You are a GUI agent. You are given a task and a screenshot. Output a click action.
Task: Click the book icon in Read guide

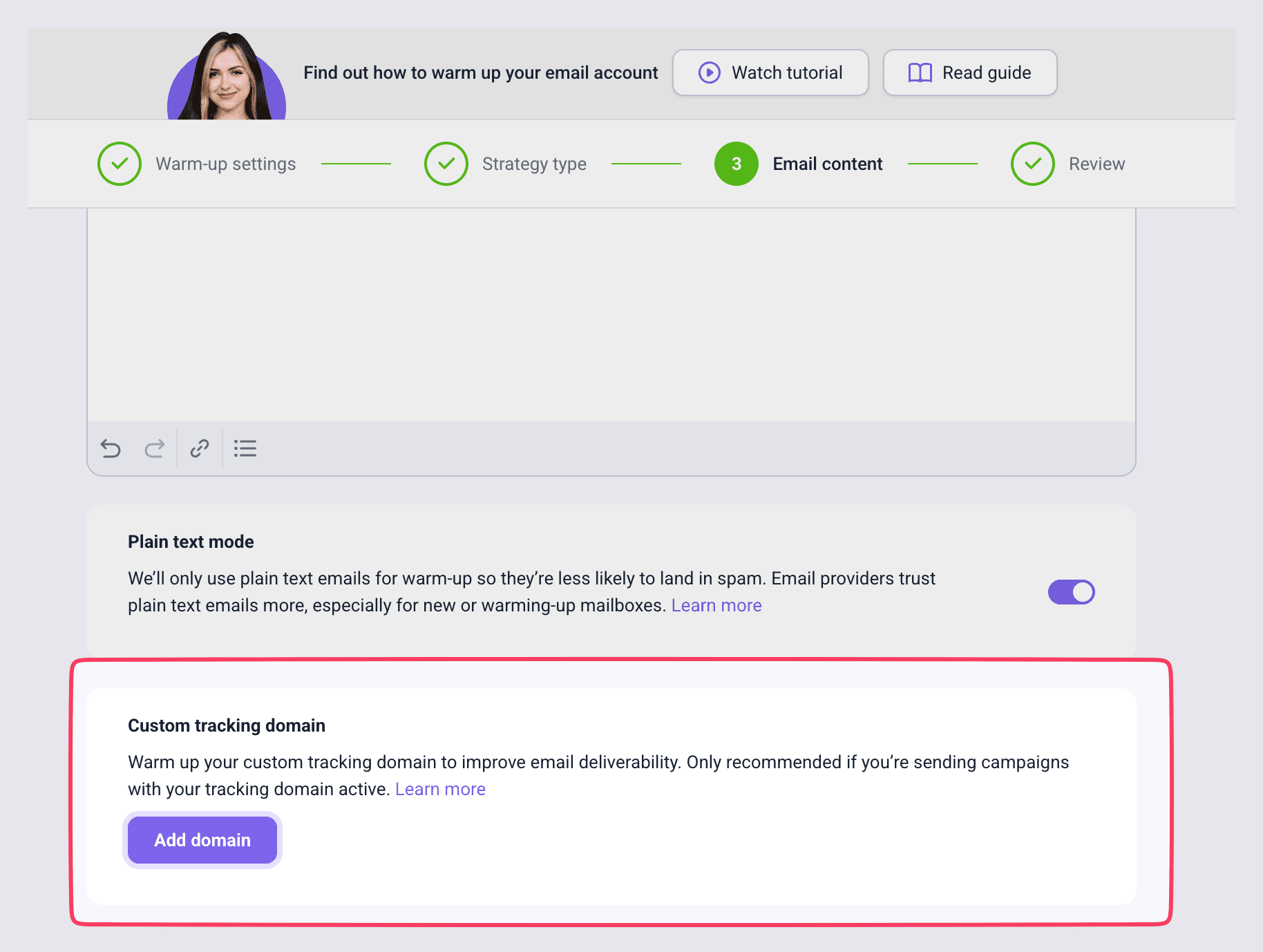tap(920, 73)
